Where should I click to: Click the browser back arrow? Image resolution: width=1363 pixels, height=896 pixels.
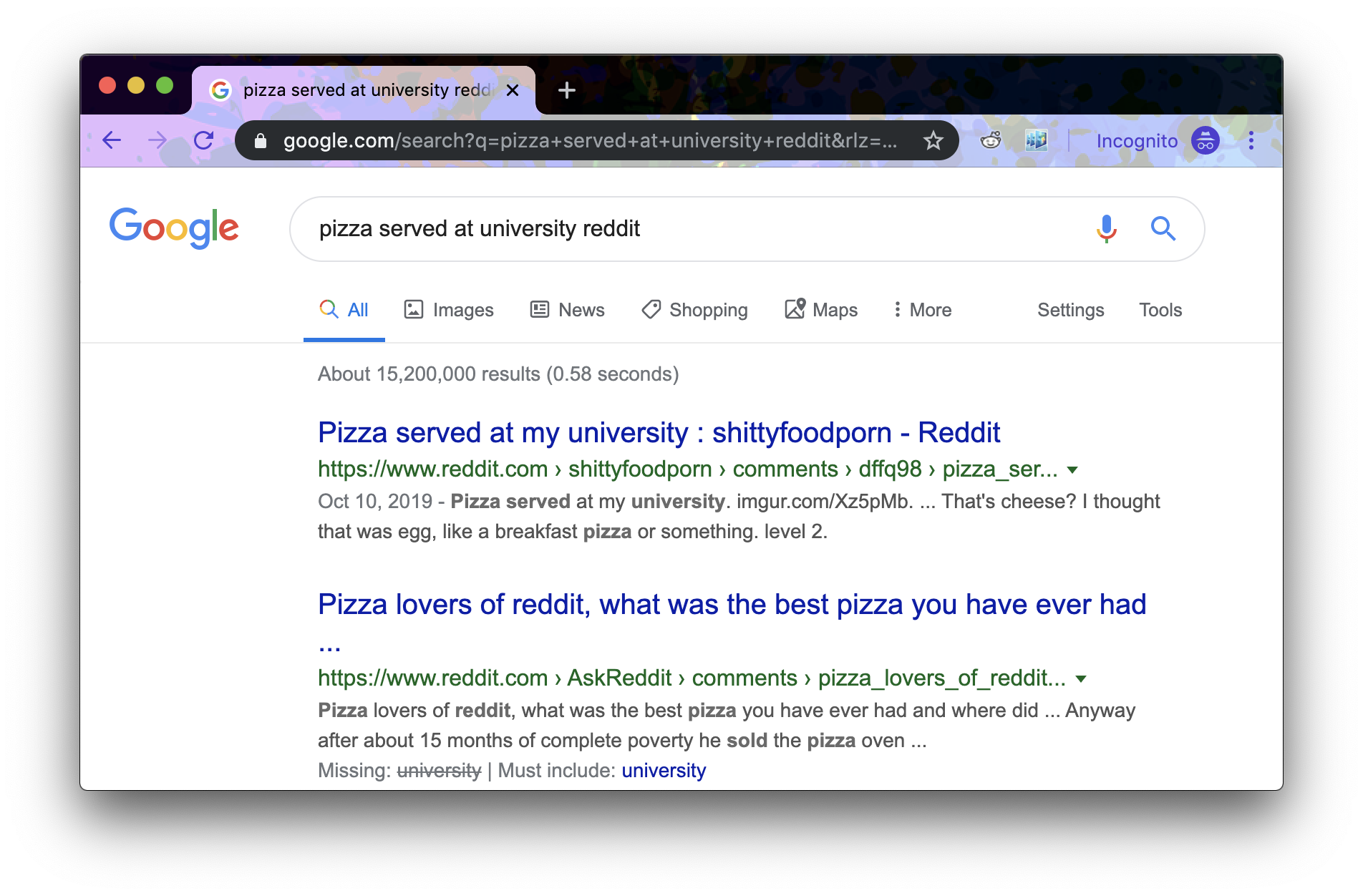point(112,140)
